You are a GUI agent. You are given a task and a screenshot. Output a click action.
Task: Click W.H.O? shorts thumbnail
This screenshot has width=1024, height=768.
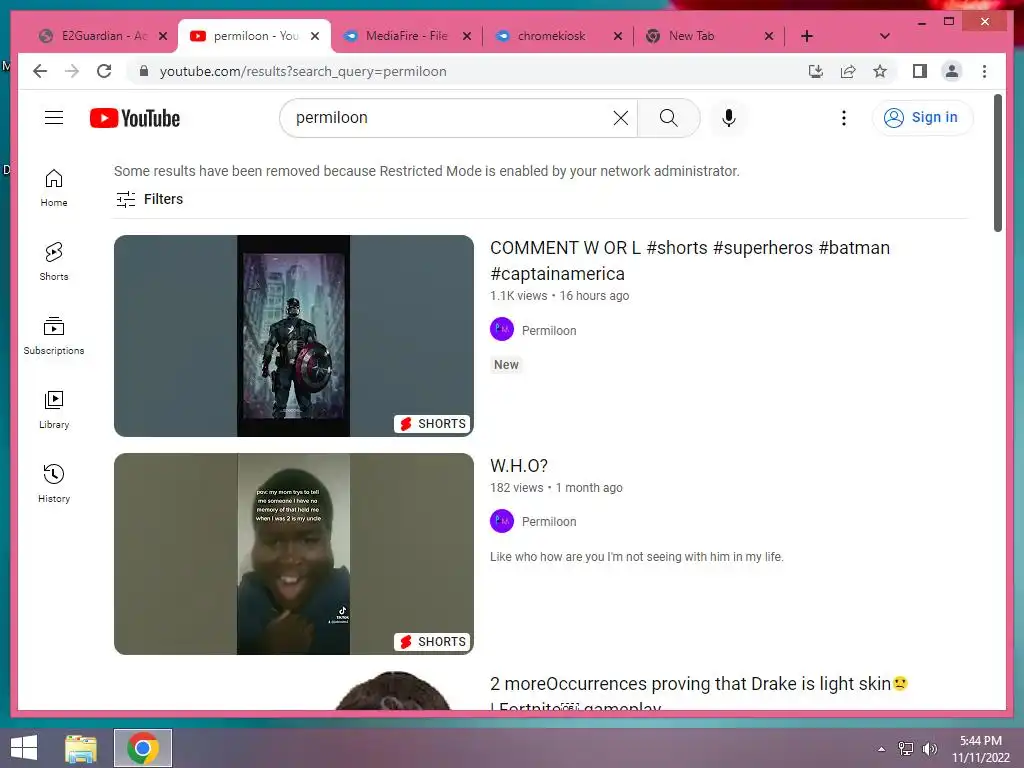click(293, 554)
